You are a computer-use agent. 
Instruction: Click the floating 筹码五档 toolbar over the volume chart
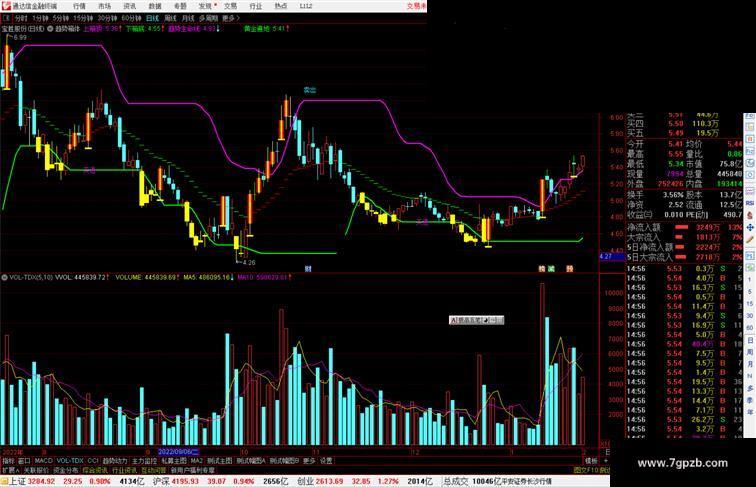tap(476, 320)
